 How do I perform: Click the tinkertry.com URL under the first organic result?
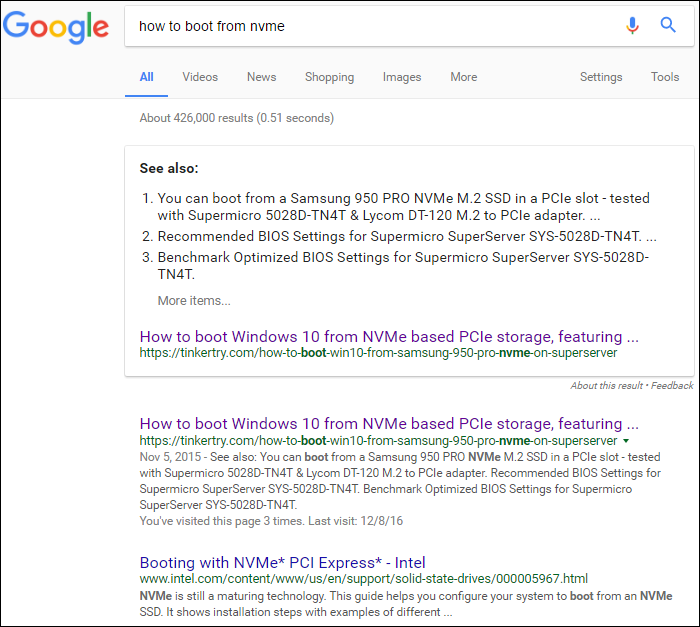(x=378, y=441)
